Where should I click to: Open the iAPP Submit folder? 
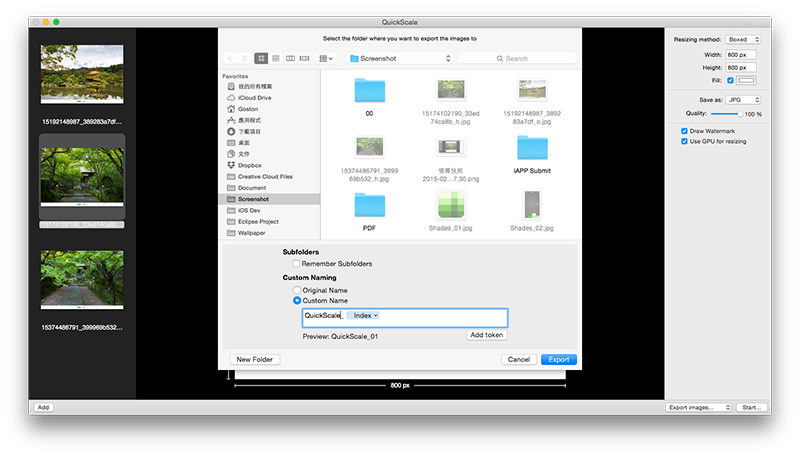532,148
